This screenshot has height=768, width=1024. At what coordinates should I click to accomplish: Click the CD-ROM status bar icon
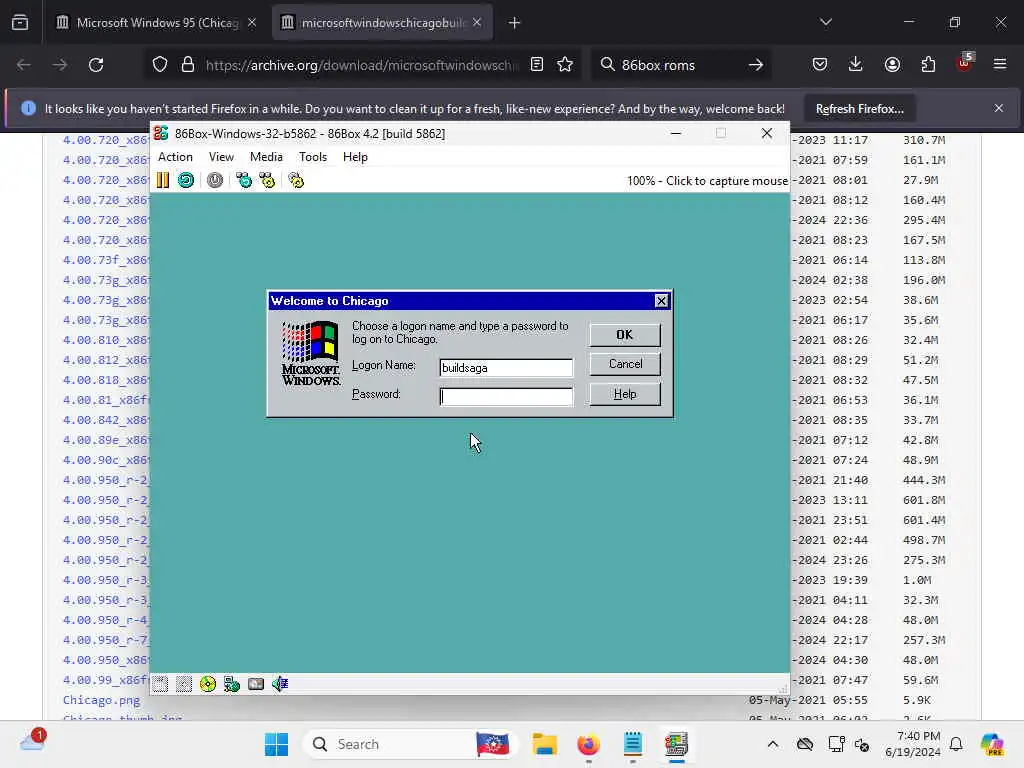coord(208,684)
